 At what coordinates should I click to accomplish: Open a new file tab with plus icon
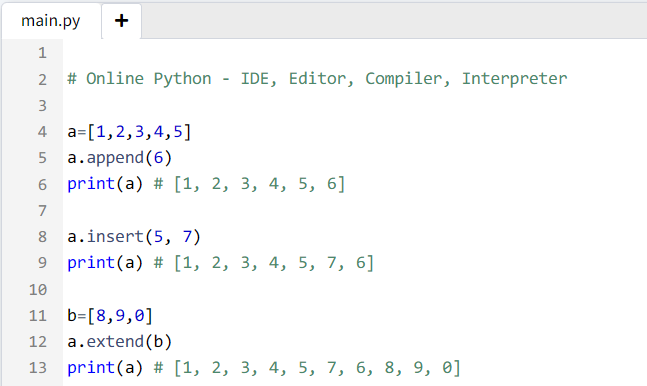[121, 21]
